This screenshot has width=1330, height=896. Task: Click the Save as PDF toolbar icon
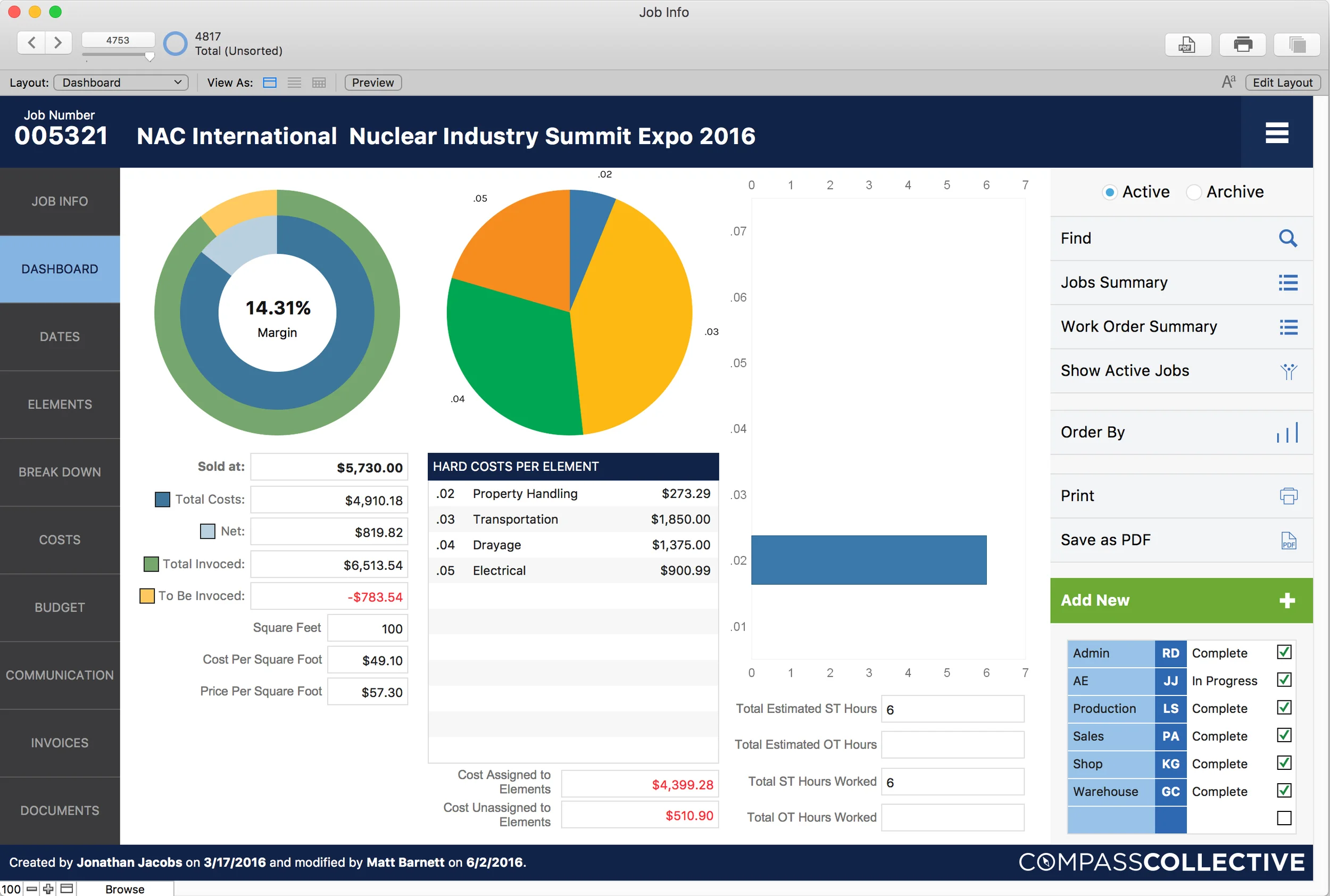pyautogui.click(x=1188, y=45)
